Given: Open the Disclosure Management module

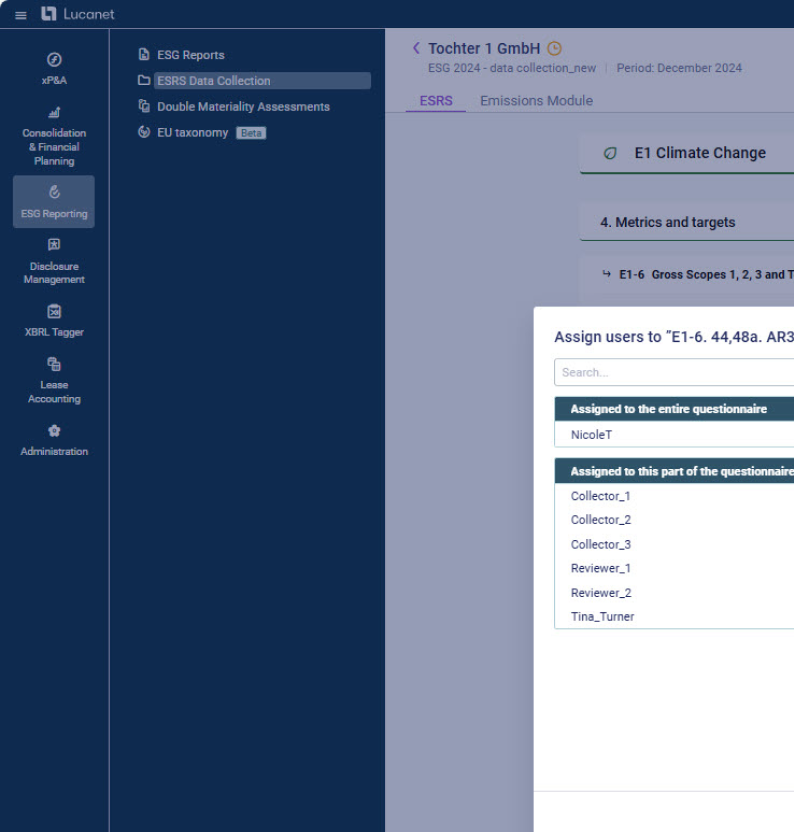Looking at the screenshot, I should pyautogui.click(x=54, y=262).
